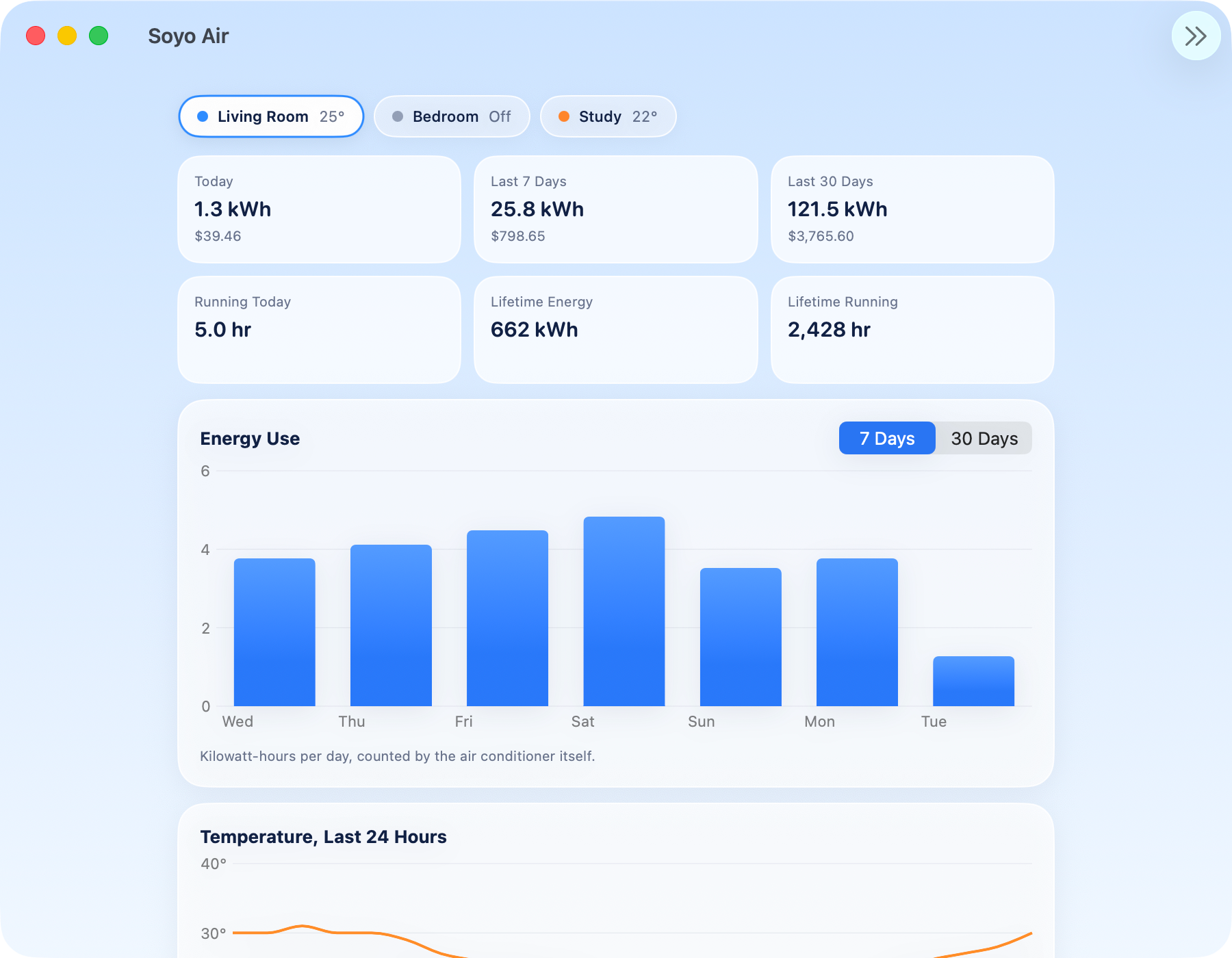Expand the sidebar with double chevron button
Image resolution: width=1232 pixels, height=958 pixels.
[x=1196, y=36]
